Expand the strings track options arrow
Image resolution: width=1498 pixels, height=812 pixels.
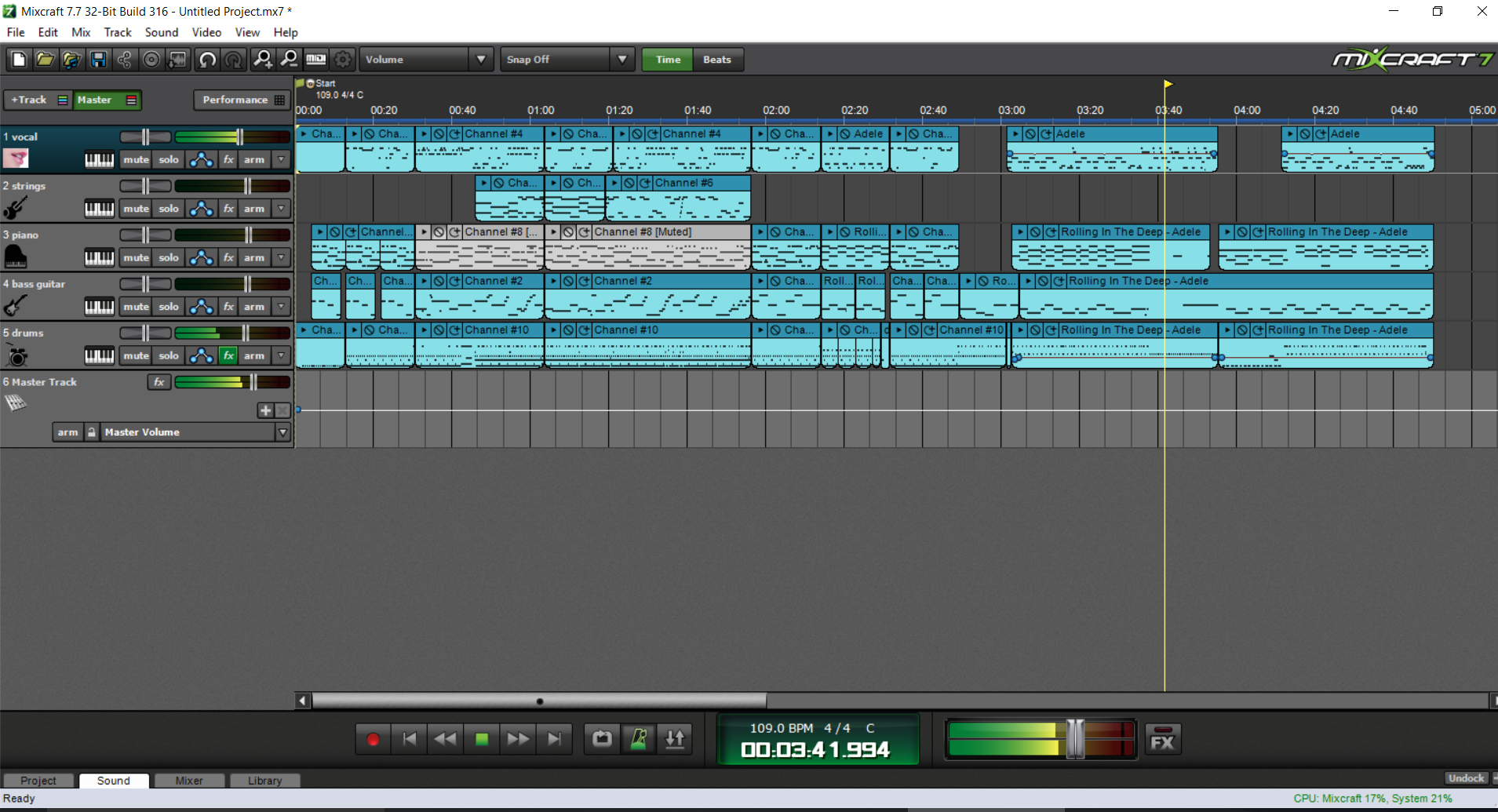(x=282, y=209)
